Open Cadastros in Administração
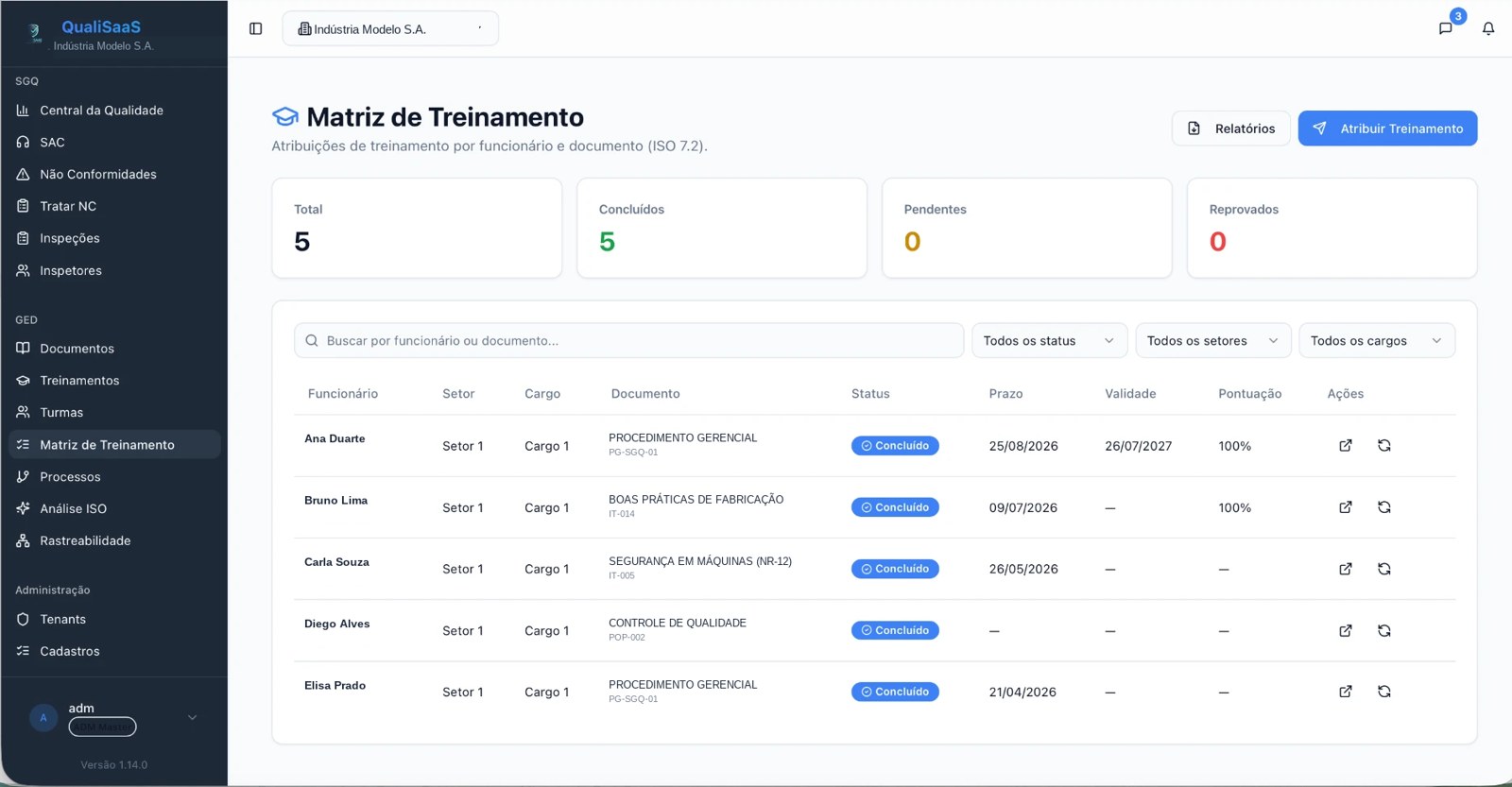Image resolution: width=1512 pixels, height=787 pixels. tap(114, 651)
